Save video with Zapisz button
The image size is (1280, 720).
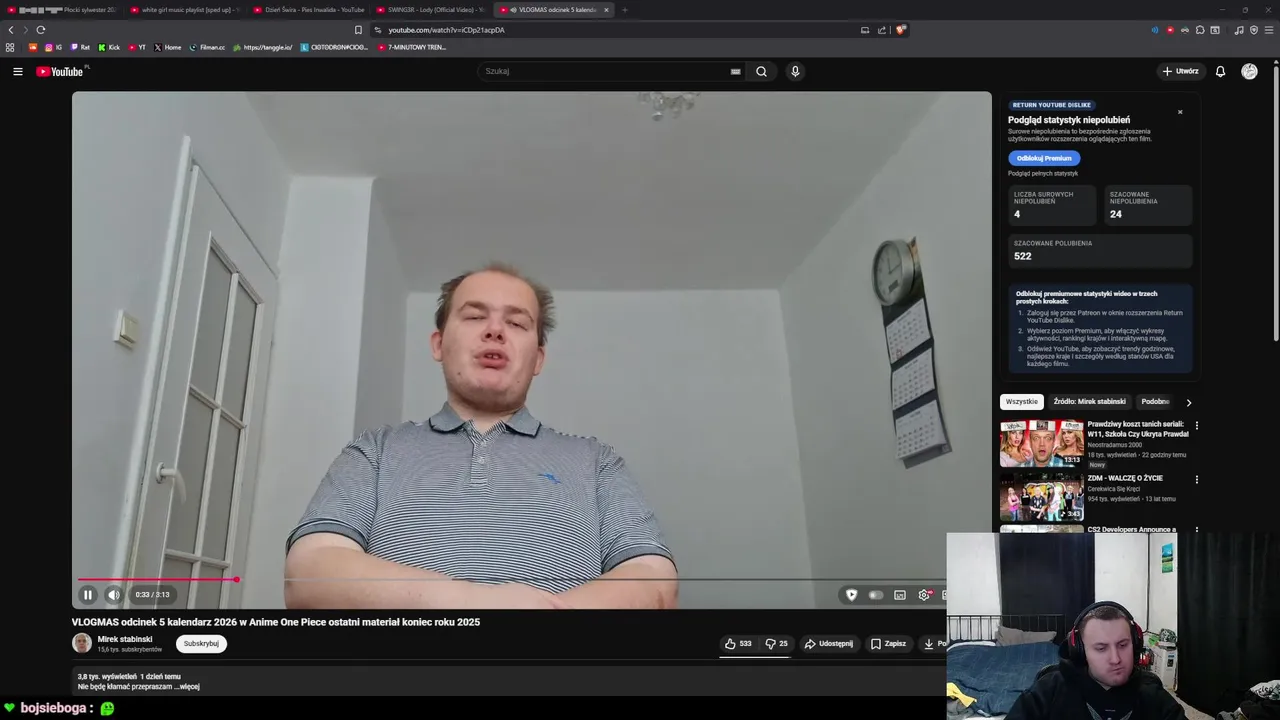point(888,644)
